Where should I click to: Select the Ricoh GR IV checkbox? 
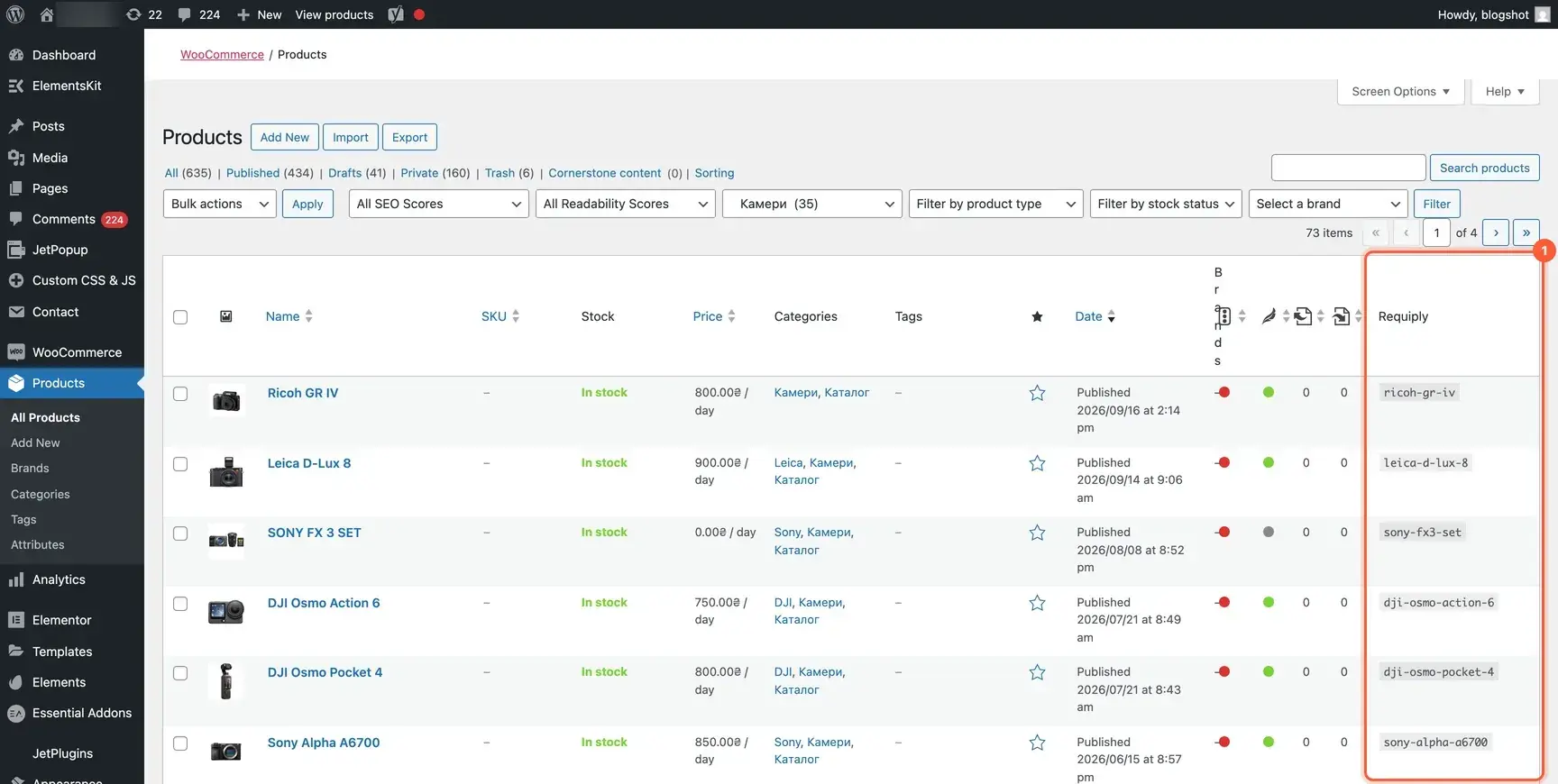click(180, 394)
